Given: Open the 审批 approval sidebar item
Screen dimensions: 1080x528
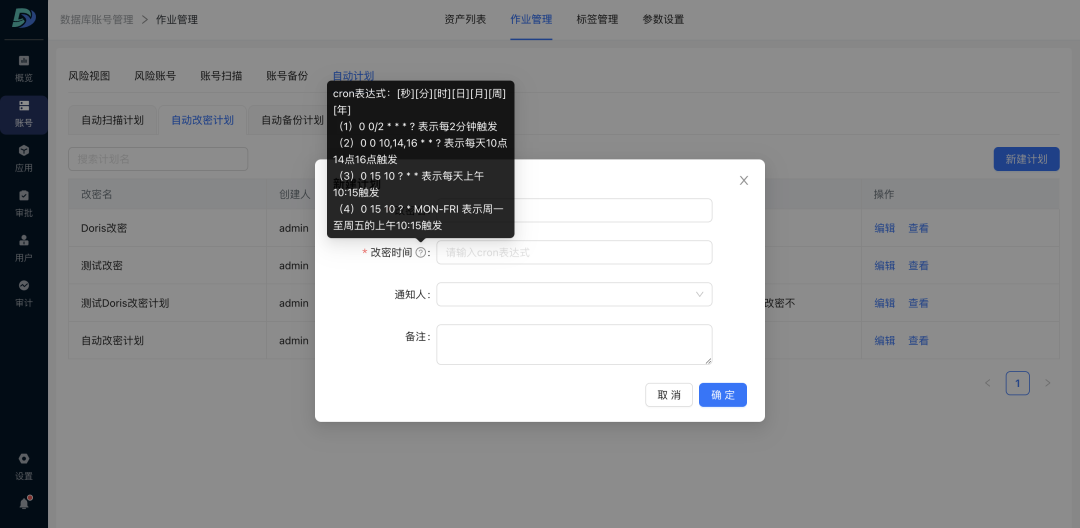Looking at the screenshot, I should [x=23, y=204].
